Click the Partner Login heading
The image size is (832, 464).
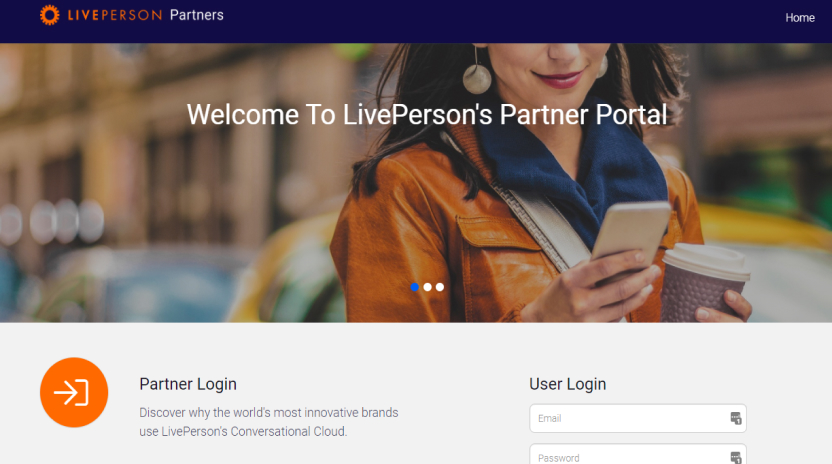[x=188, y=384]
